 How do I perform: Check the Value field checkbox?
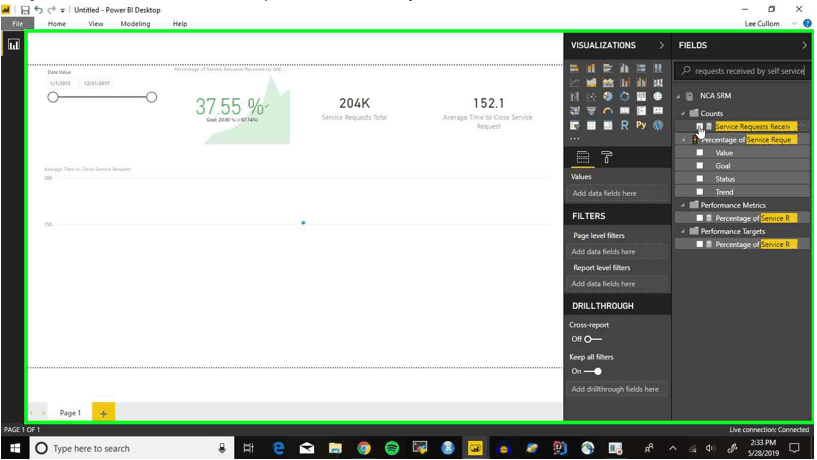(x=700, y=153)
